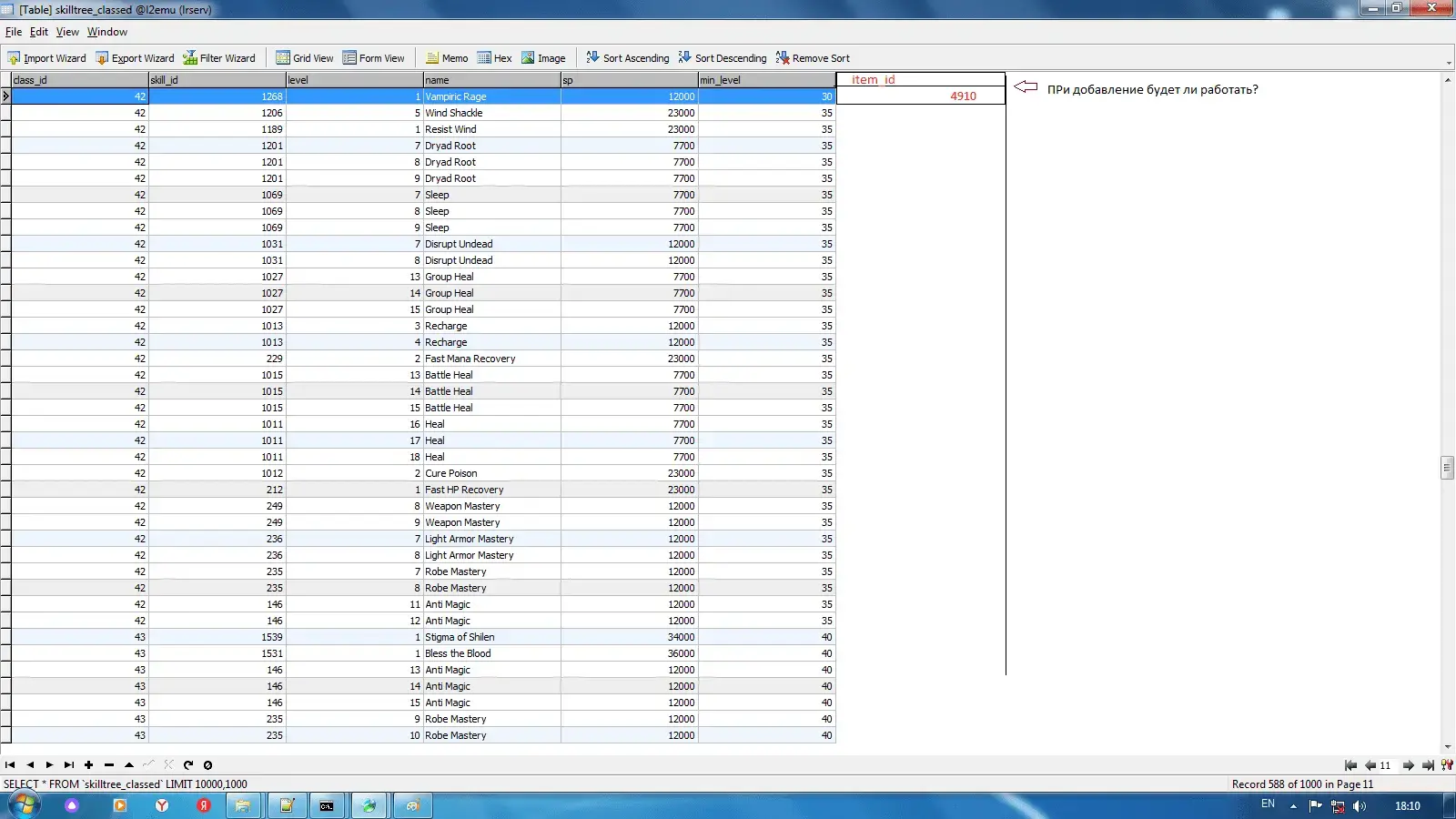Image resolution: width=1456 pixels, height=819 pixels.
Task: Click the name column header
Action: pos(492,80)
